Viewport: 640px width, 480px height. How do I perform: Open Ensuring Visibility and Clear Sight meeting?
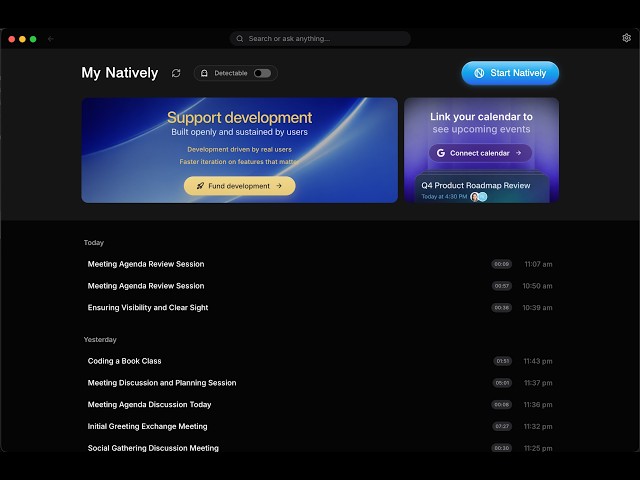coord(320,307)
